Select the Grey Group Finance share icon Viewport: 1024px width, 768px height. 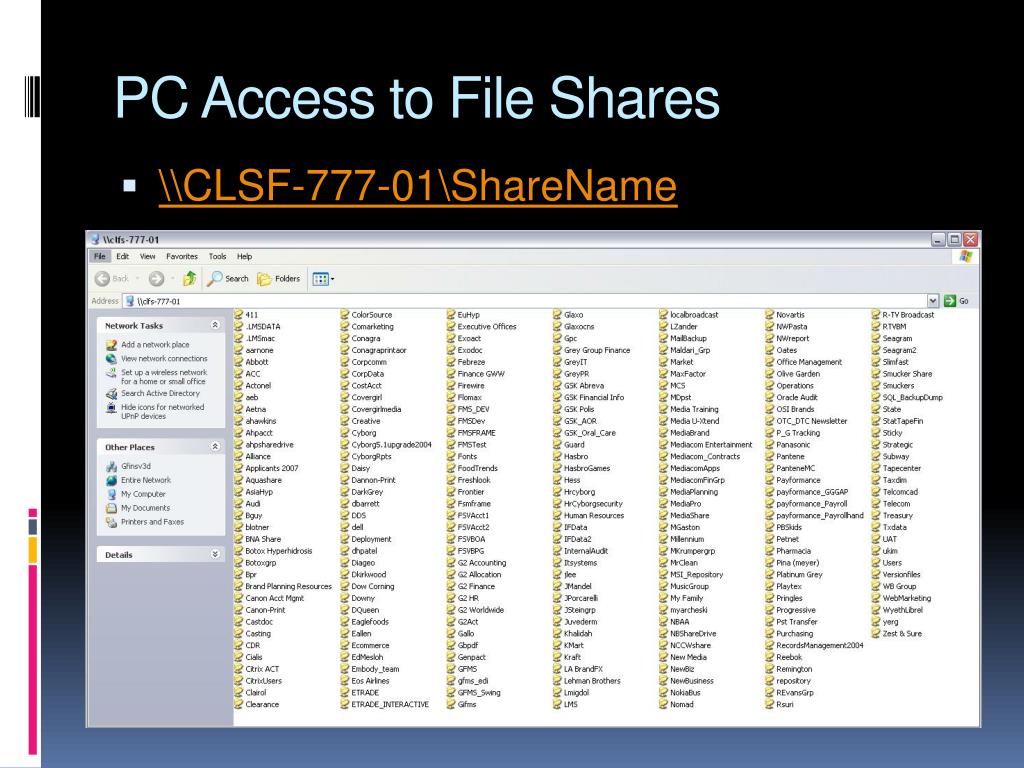pos(558,350)
